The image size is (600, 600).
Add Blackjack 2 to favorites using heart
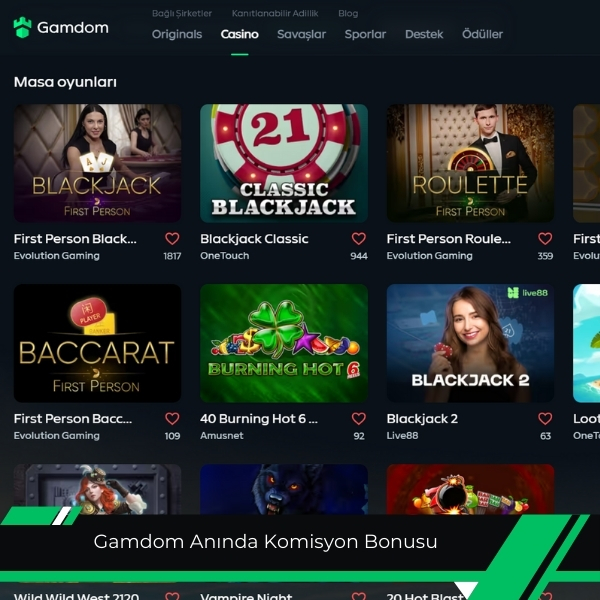[545, 419]
